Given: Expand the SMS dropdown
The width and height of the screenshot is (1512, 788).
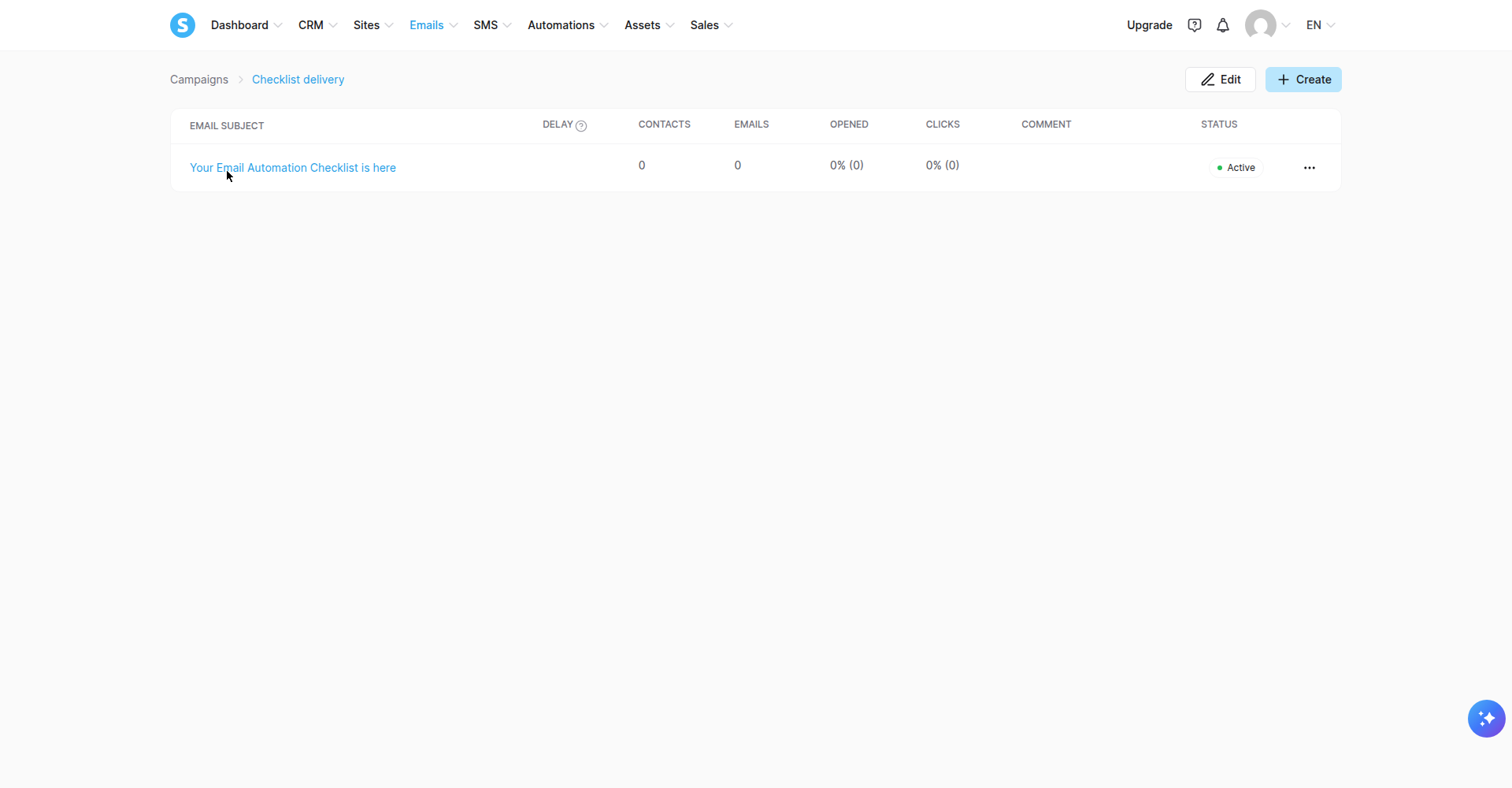Looking at the screenshot, I should [493, 25].
